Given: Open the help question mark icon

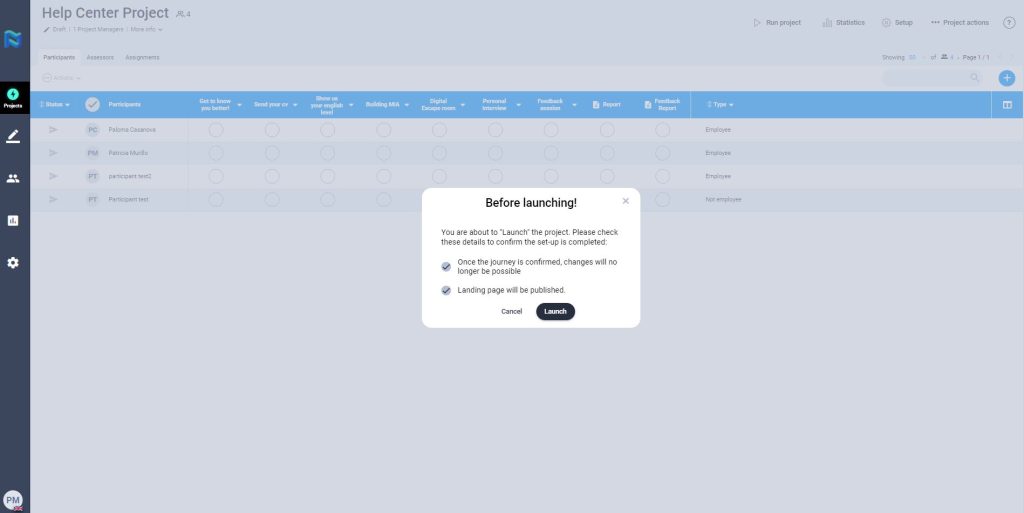Looking at the screenshot, I should pyautogui.click(x=1008, y=23).
